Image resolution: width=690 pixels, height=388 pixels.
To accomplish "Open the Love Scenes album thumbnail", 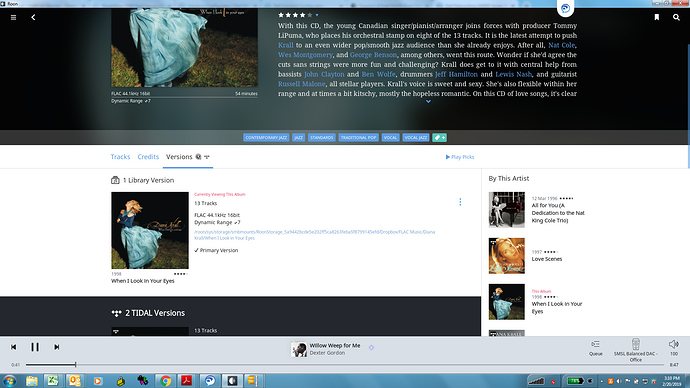I will 506,256.
